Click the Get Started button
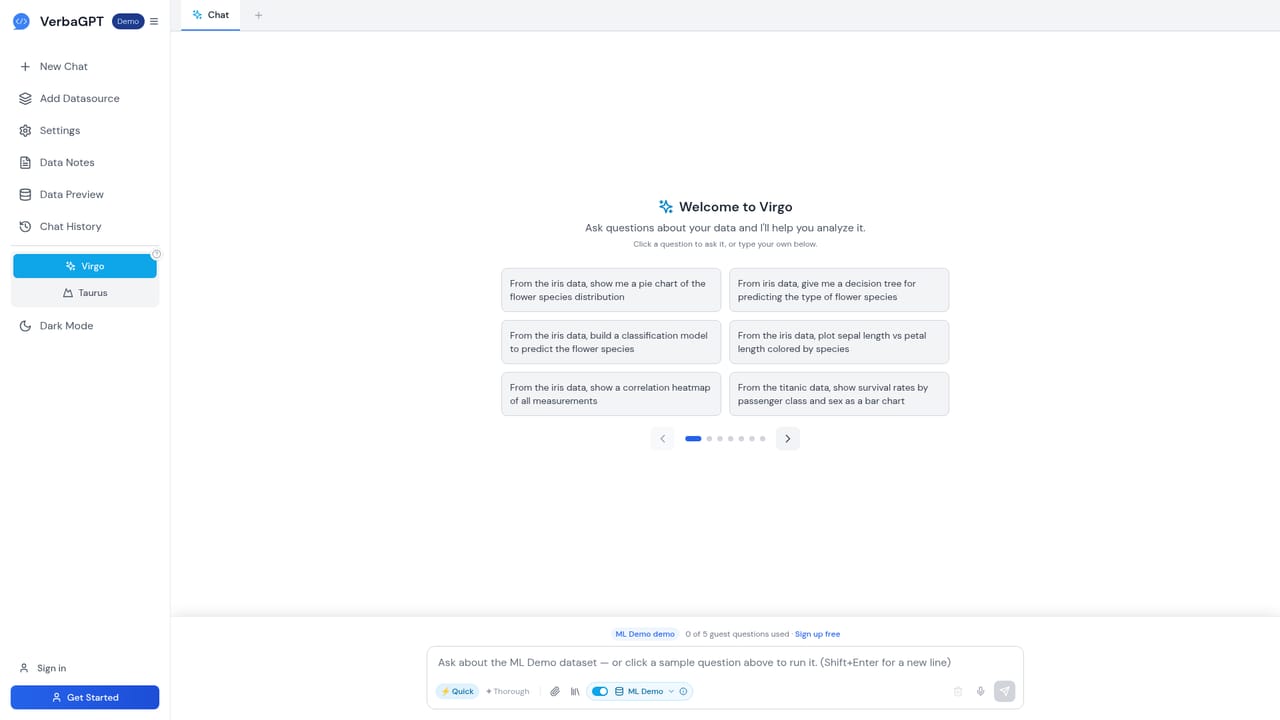This screenshot has width=1280, height=720. (85, 697)
